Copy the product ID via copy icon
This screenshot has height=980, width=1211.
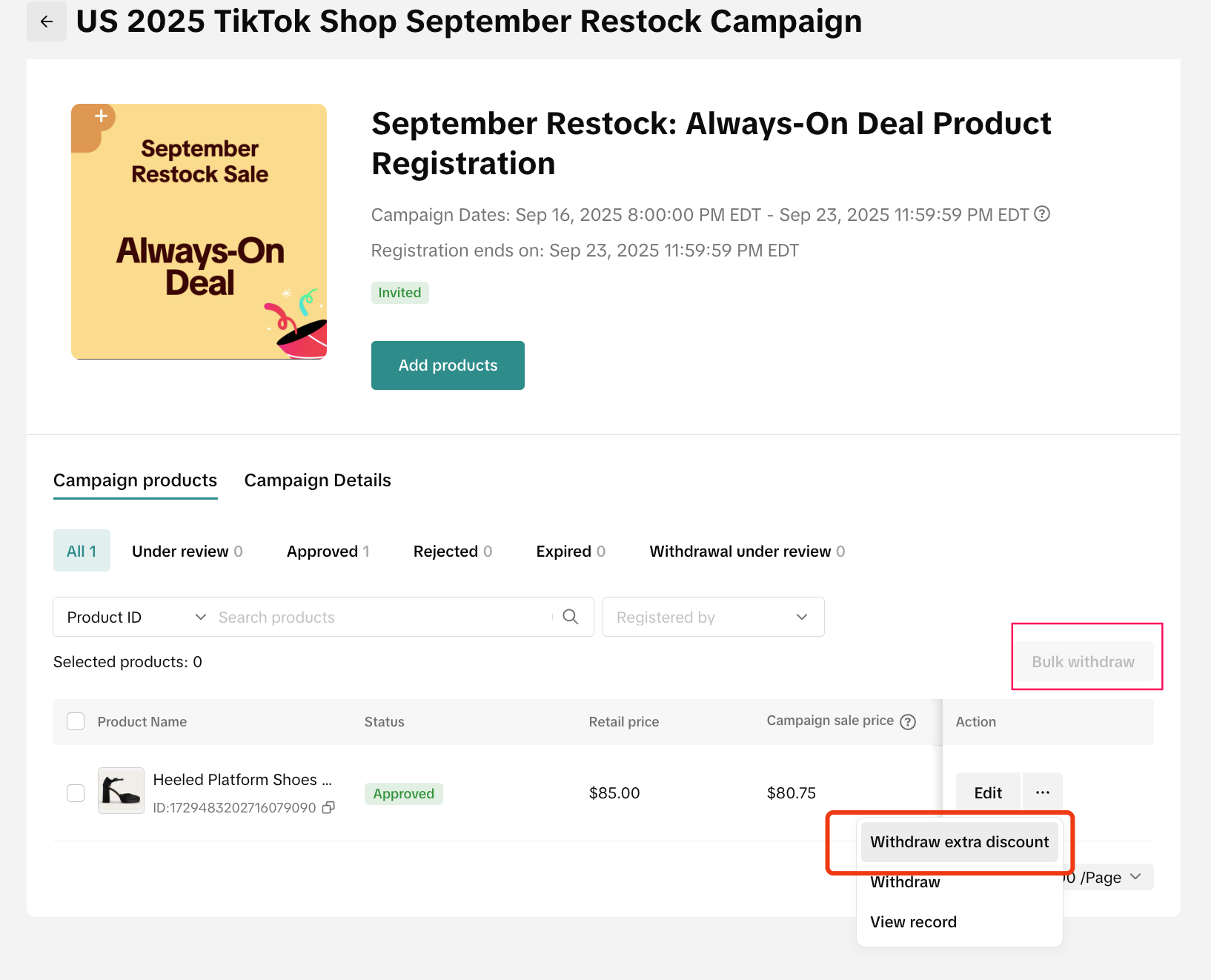click(328, 807)
